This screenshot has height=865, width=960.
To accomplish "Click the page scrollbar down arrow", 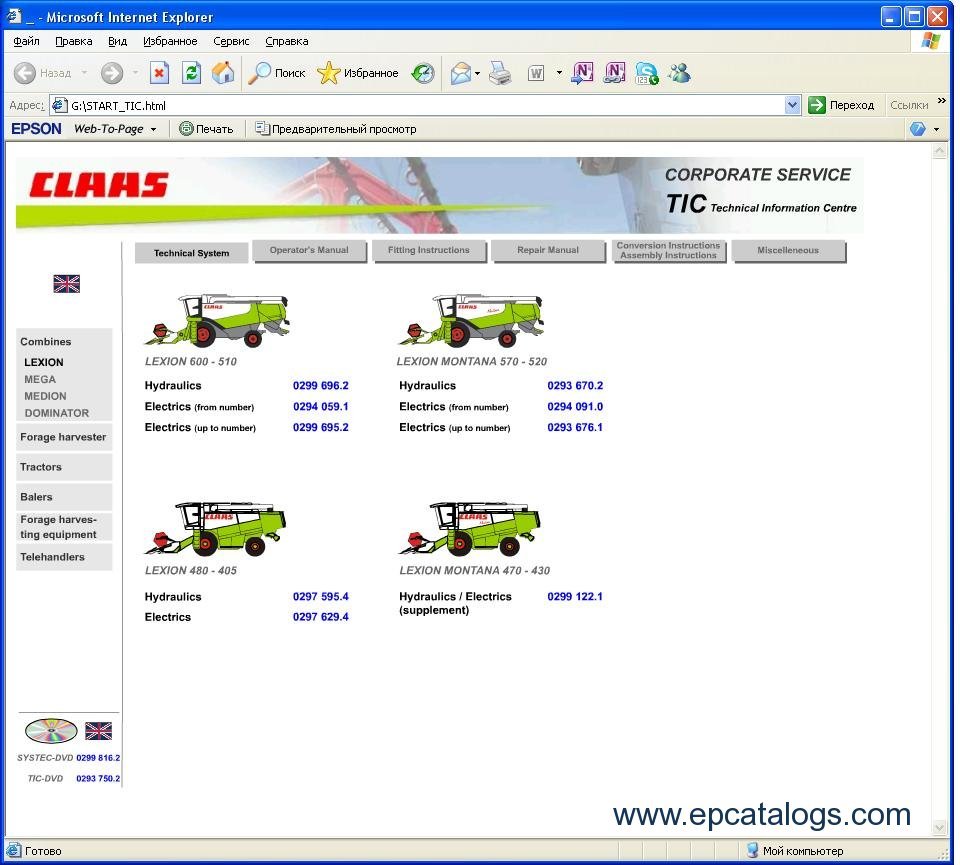I will coord(939,828).
